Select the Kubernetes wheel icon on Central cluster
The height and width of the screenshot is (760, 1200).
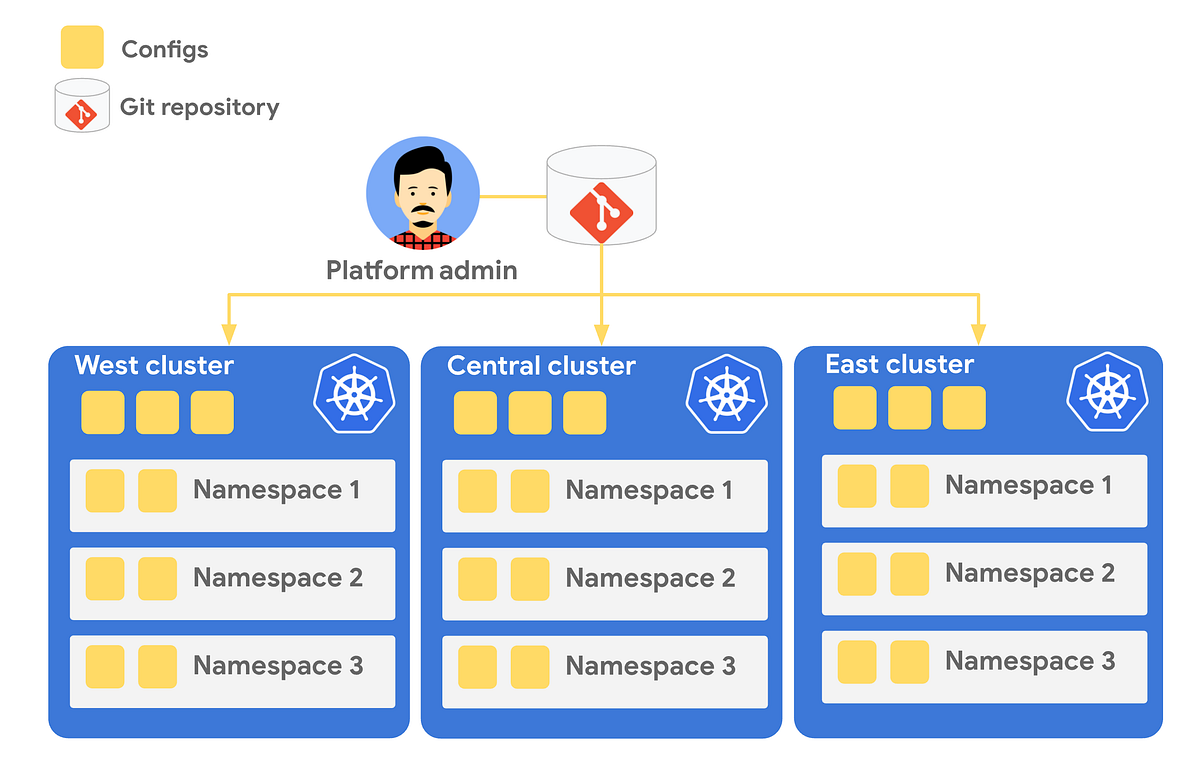[x=727, y=392]
